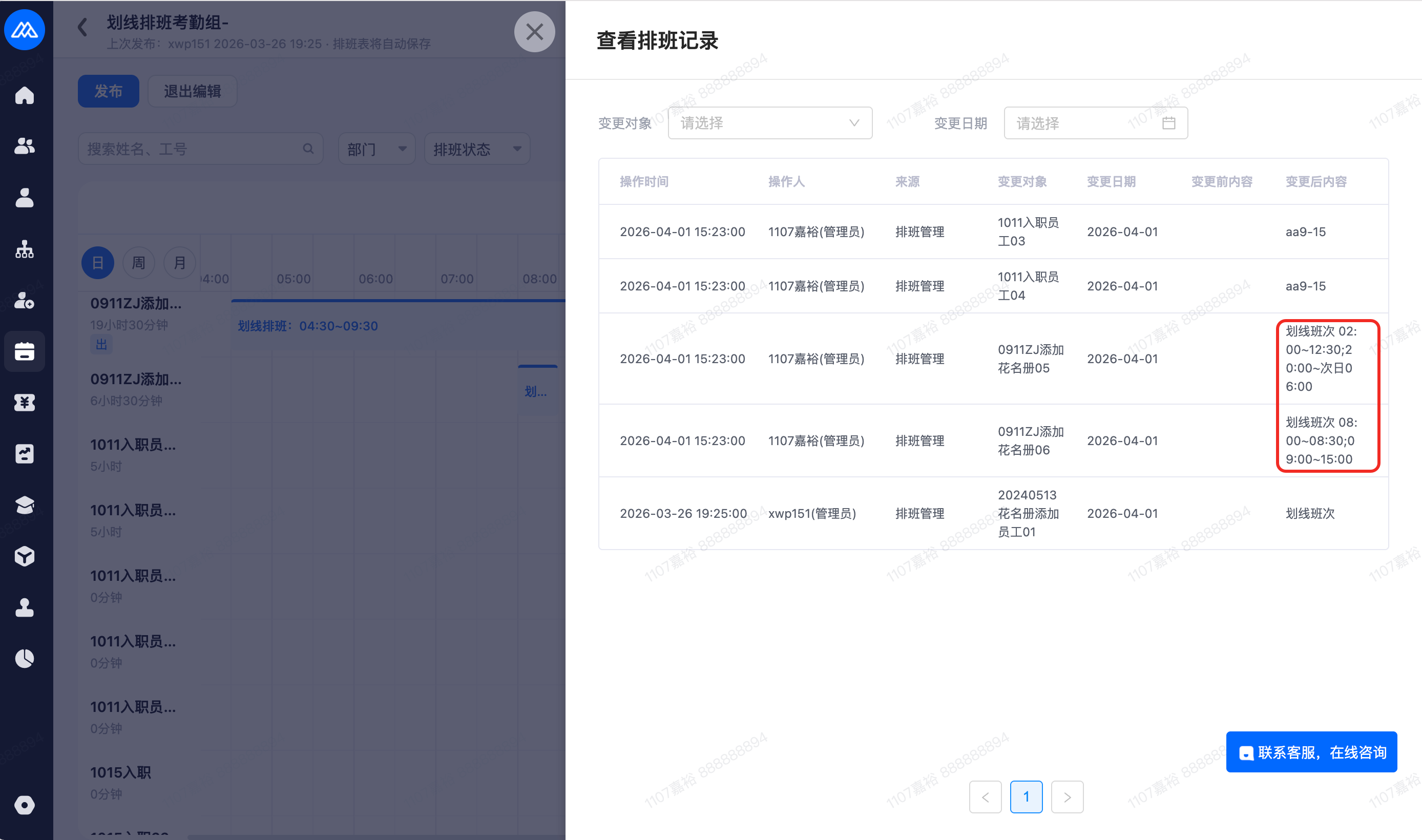Click the calendar icon in 变更日期 field
1422x840 pixels.
coord(1168,123)
